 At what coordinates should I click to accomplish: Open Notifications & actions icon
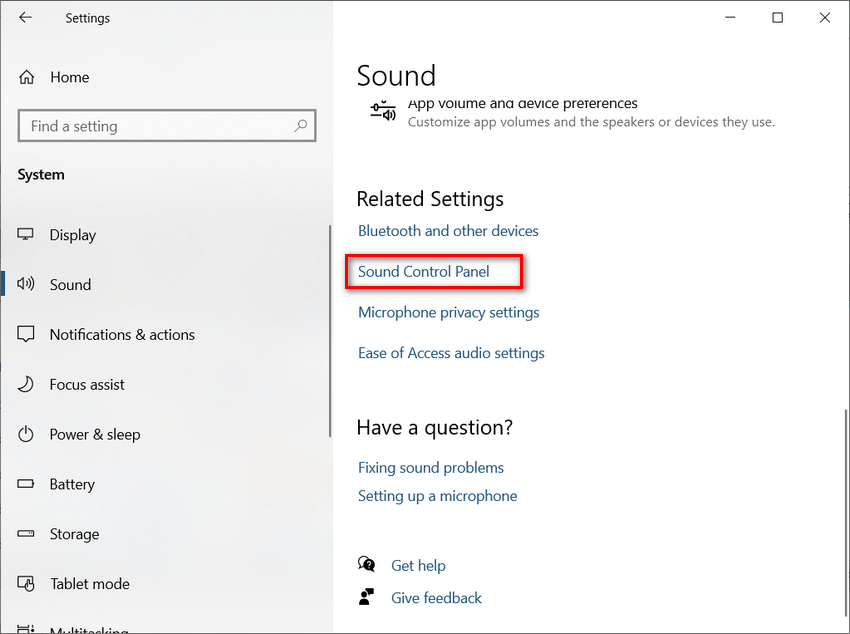point(27,335)
